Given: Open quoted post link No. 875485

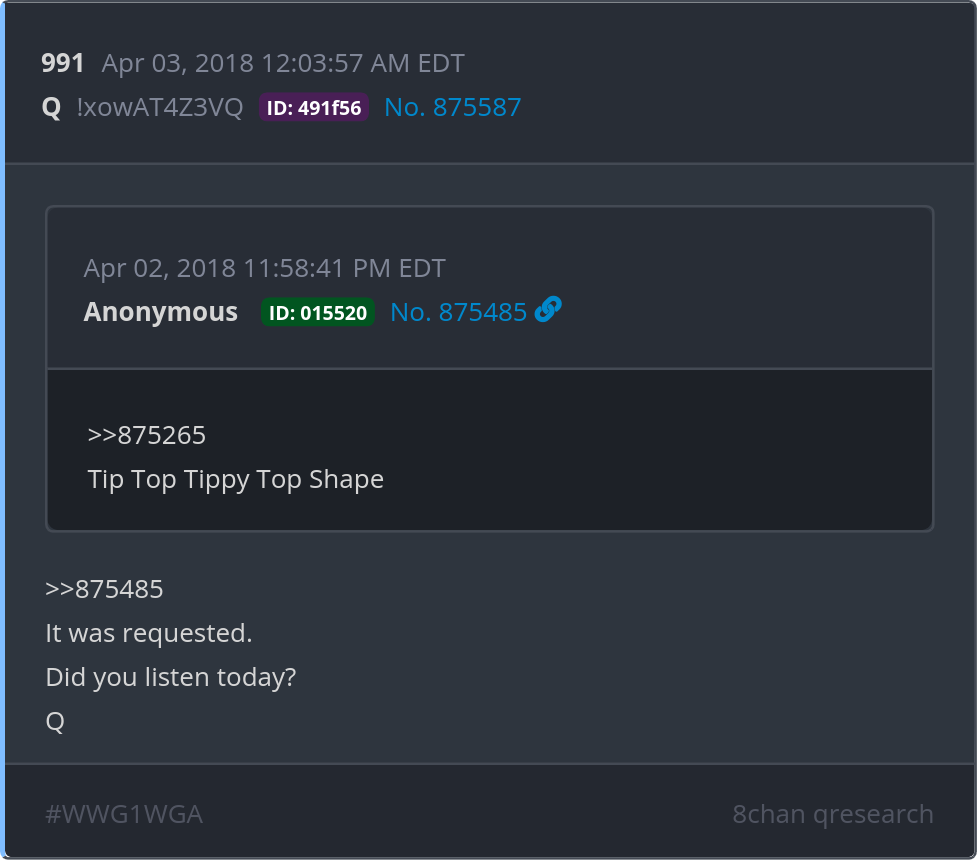Looking at the screenshot, I should click(458, 312).
